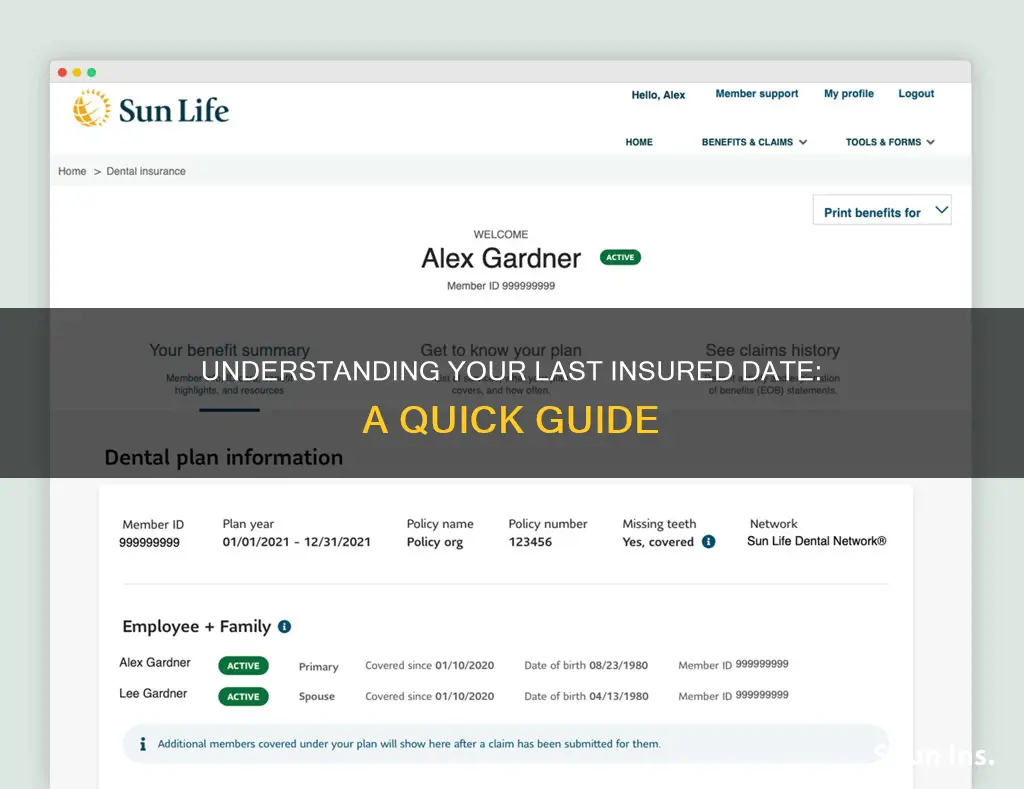Click Sun Life Dental Network® text
Screen dimensions: 1024x789
tap(816, 541)
